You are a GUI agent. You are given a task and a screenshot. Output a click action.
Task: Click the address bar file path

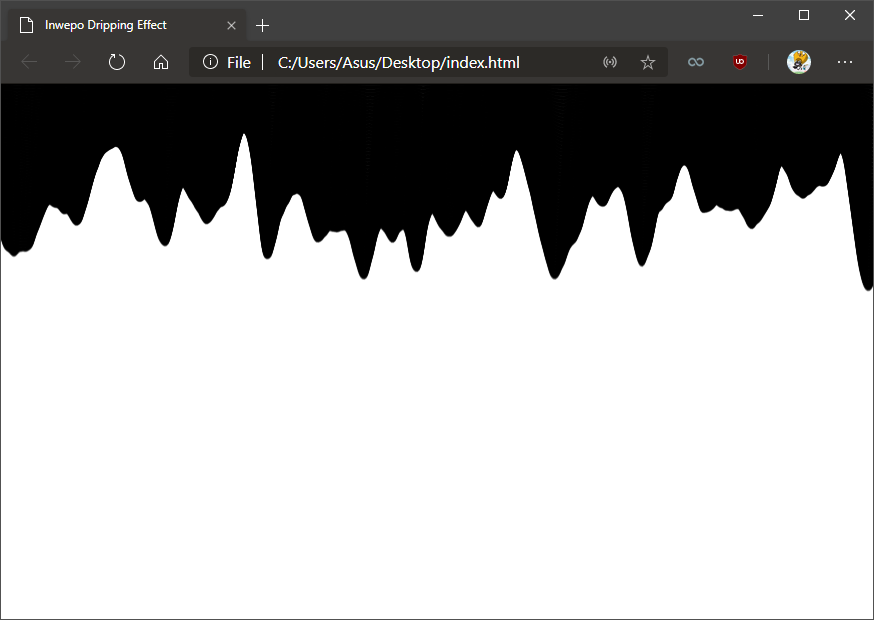[399, 62]
